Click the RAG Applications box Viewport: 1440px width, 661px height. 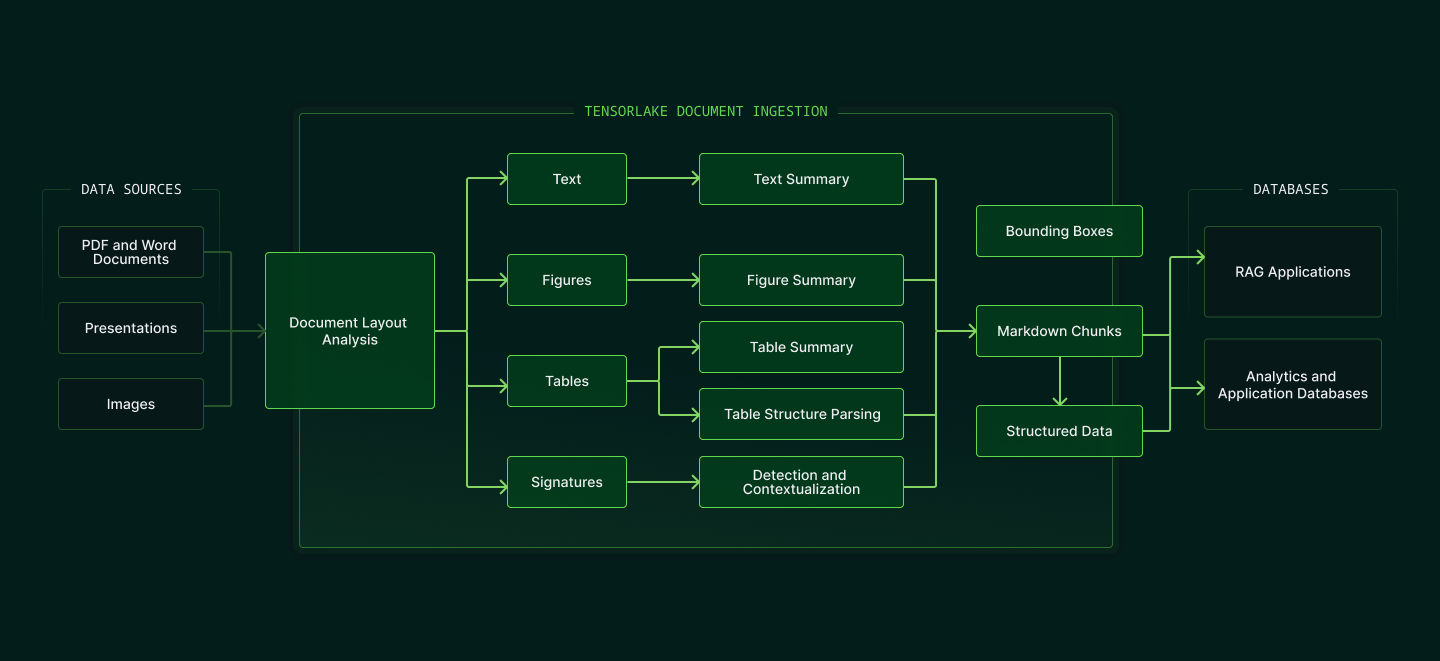1292,272
